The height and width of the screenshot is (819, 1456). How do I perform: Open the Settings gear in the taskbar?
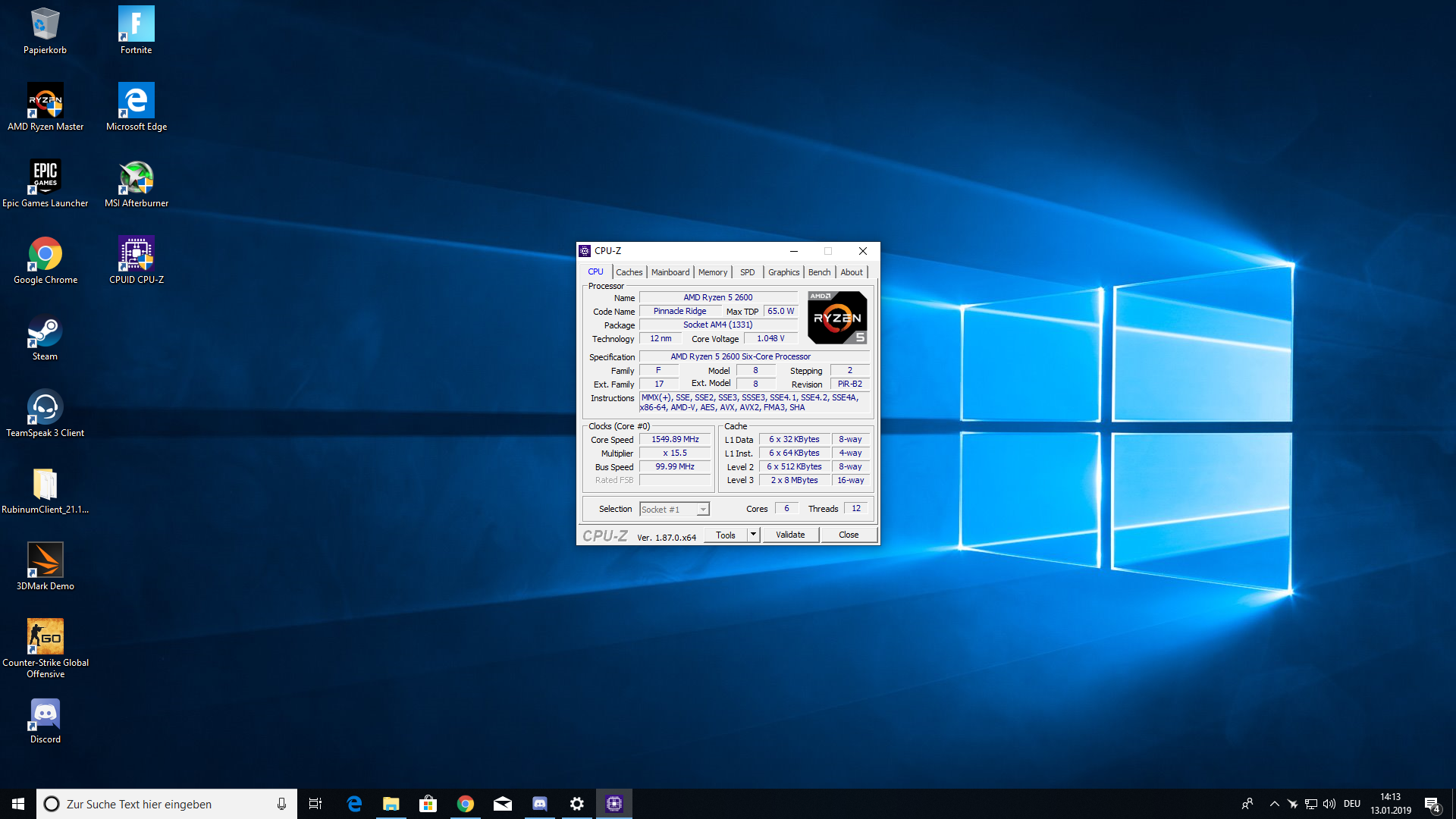tap(577, 804)
